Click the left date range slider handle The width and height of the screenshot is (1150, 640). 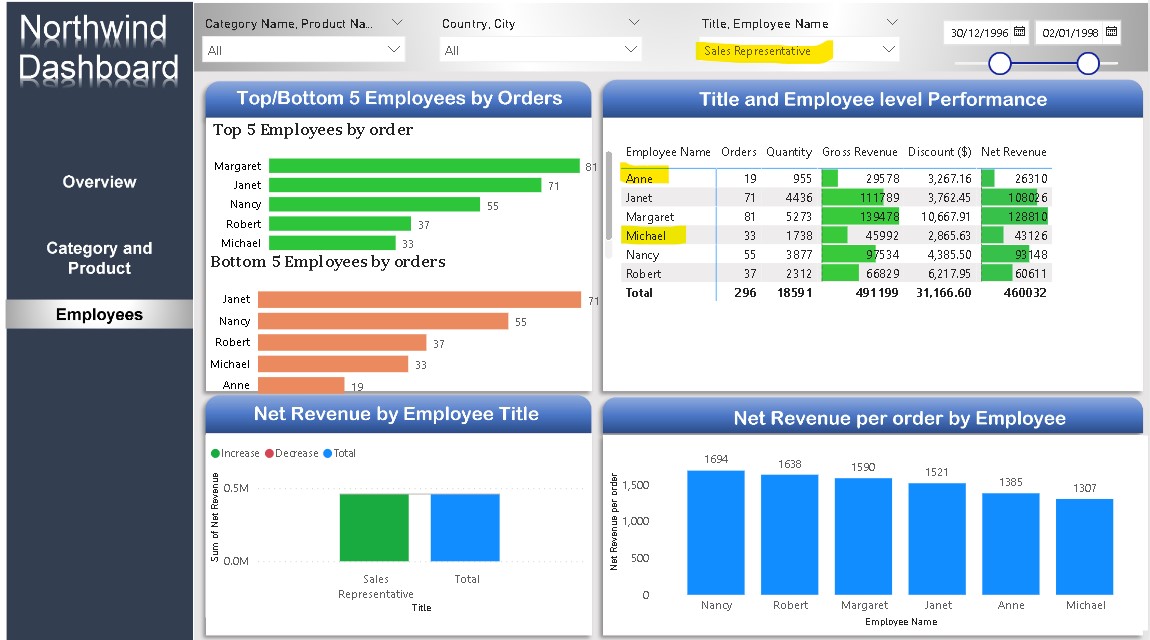coord(1001,62)
